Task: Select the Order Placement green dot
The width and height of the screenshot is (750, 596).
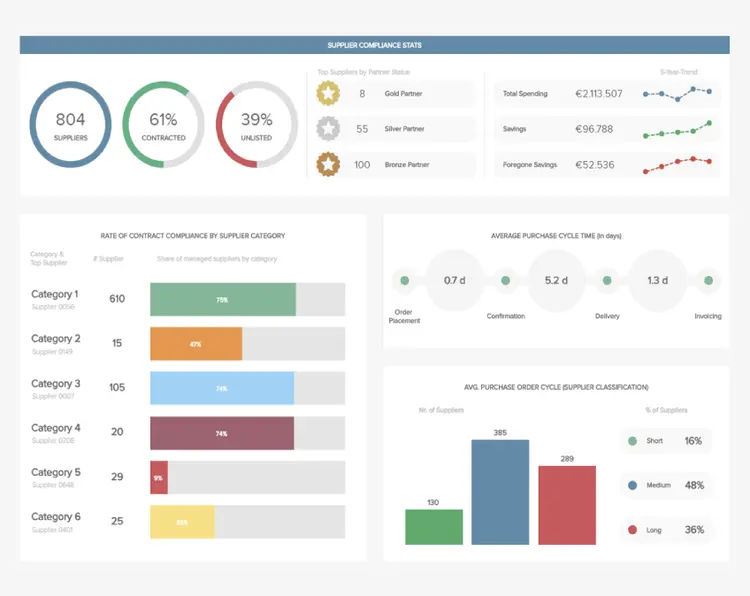Action: tap(405, 280)
